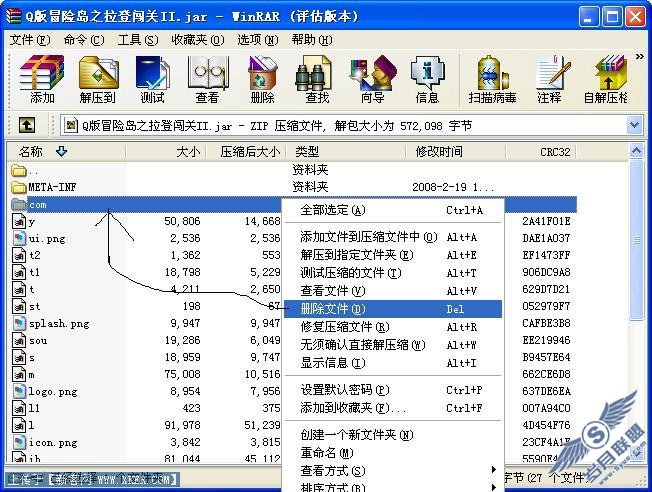Viewport: 652px width, 492px height.
Task: Open the 选项(N) menu
Action: [257, 40]
